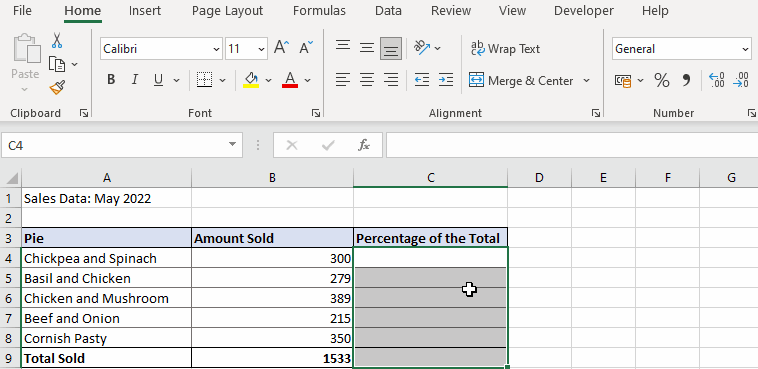
Task: Click the Orientation text angle icon
Action: tap(422, 48)
